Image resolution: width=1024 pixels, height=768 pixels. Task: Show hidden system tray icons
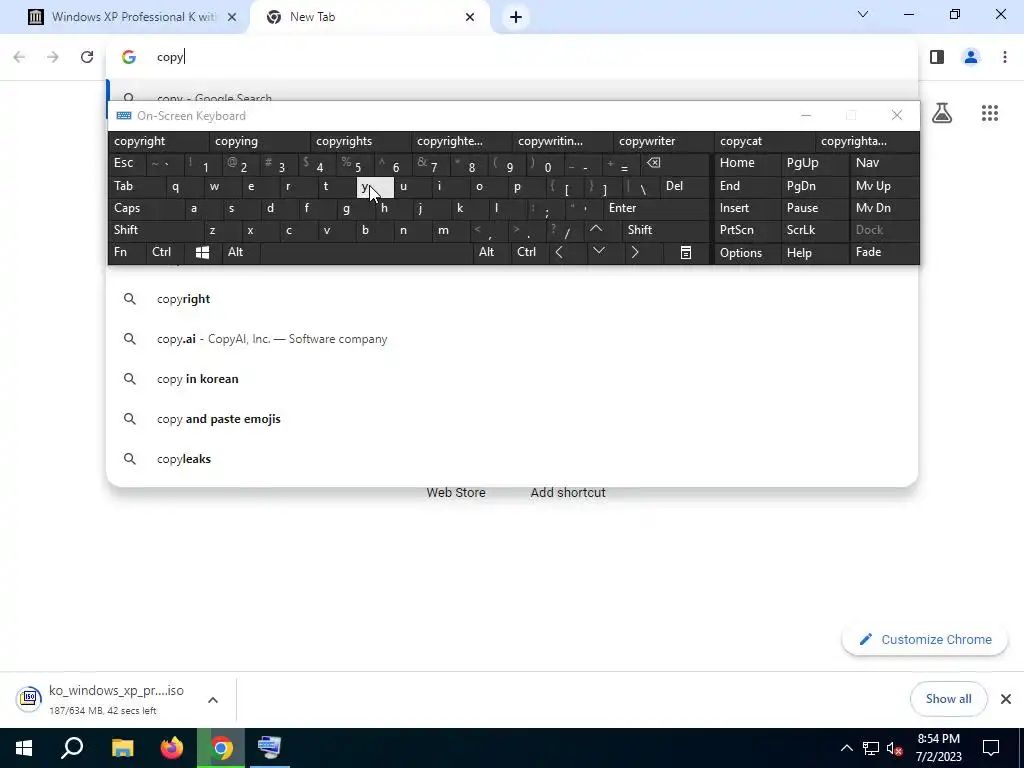[846, 748]
